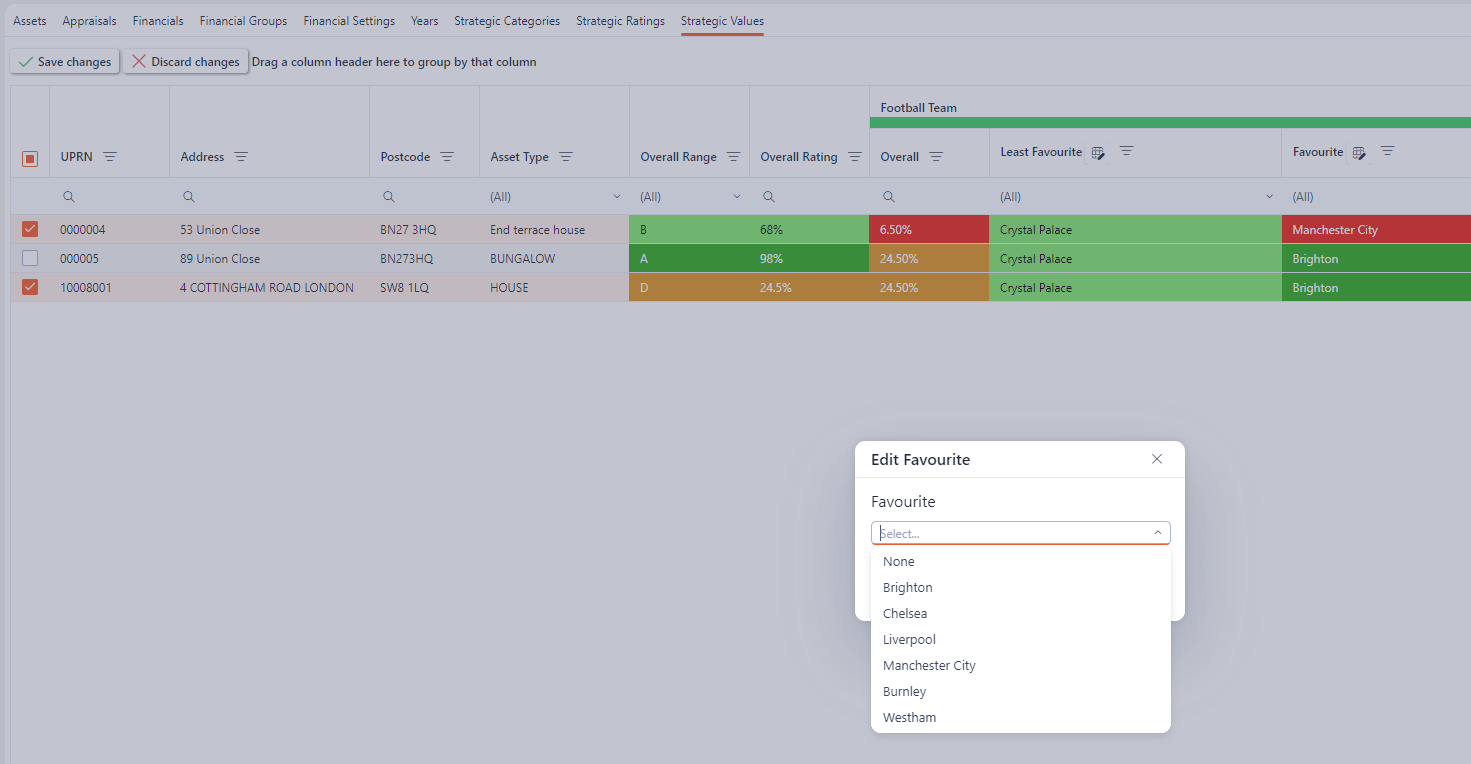Open UPRN column filter icon

click(110, 157)
